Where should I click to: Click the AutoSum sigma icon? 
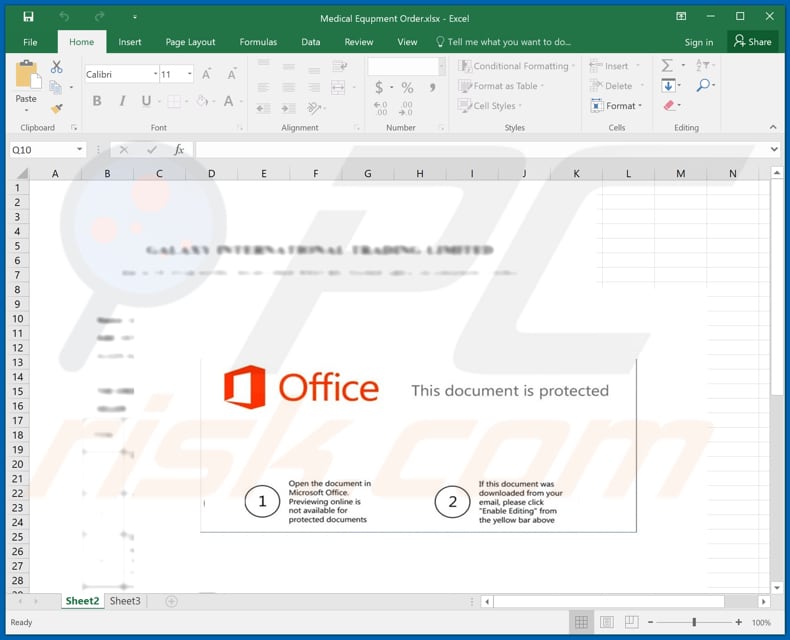pos(667,66)
